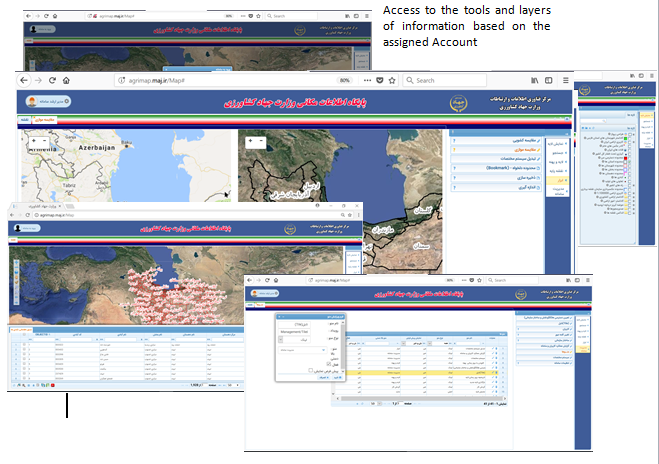The image size is (659, 464).
Task: Show sidebars icon in main Firefox window
Action: 548,80
